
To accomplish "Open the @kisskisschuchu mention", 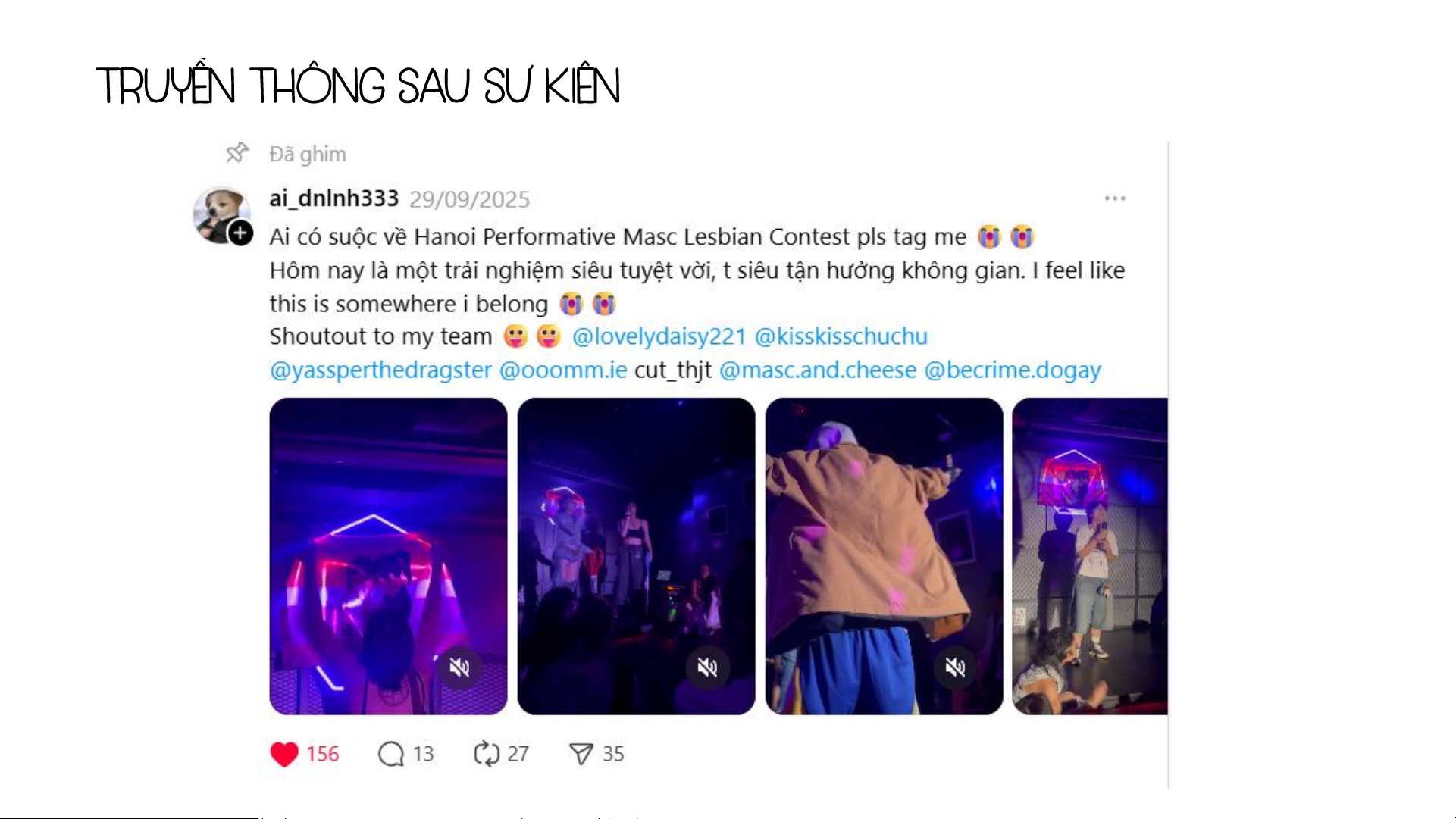I will click(841, 336).
